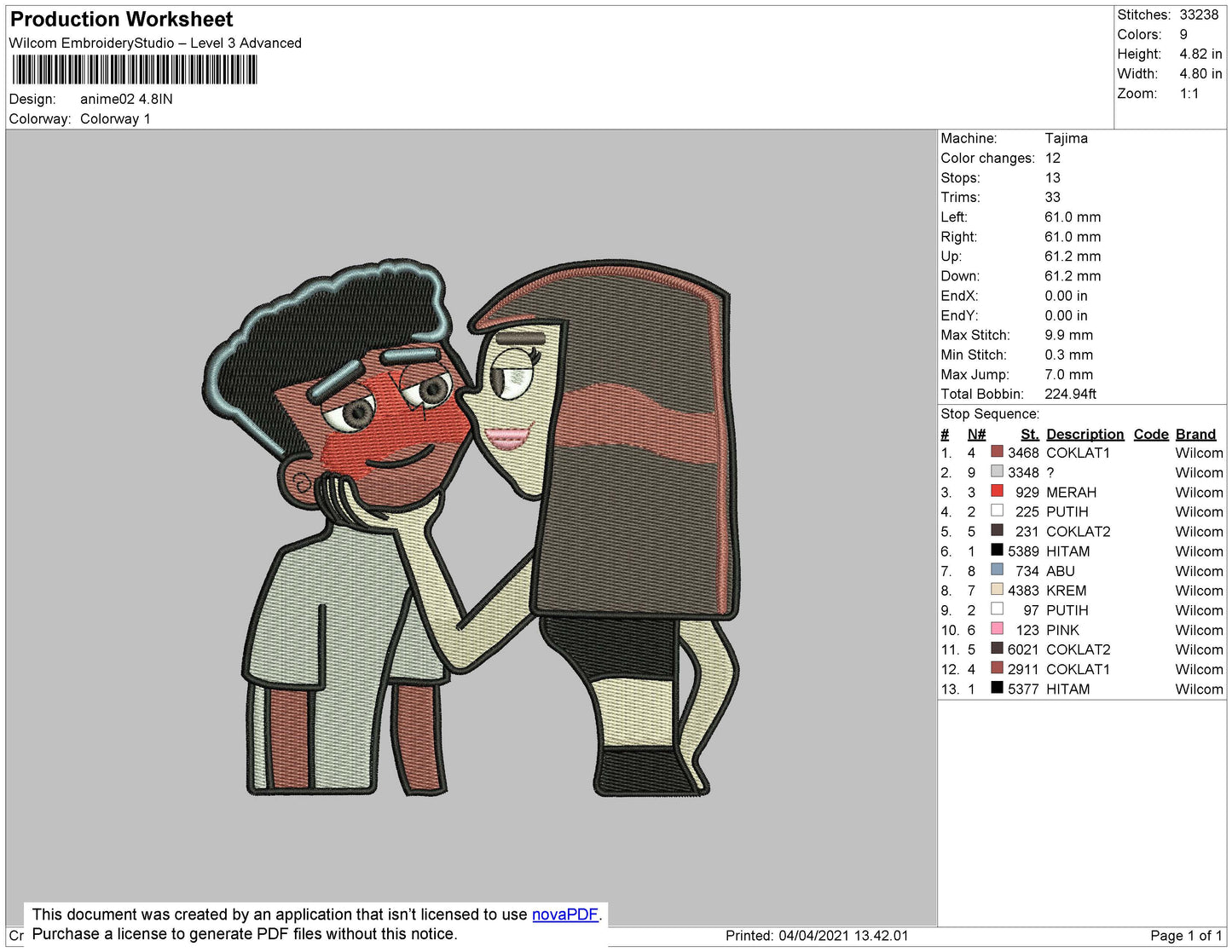Click the stitch count 6021 in row 11
The width and height of the screenshot is (1232, 952).
tap(1023, 649)
